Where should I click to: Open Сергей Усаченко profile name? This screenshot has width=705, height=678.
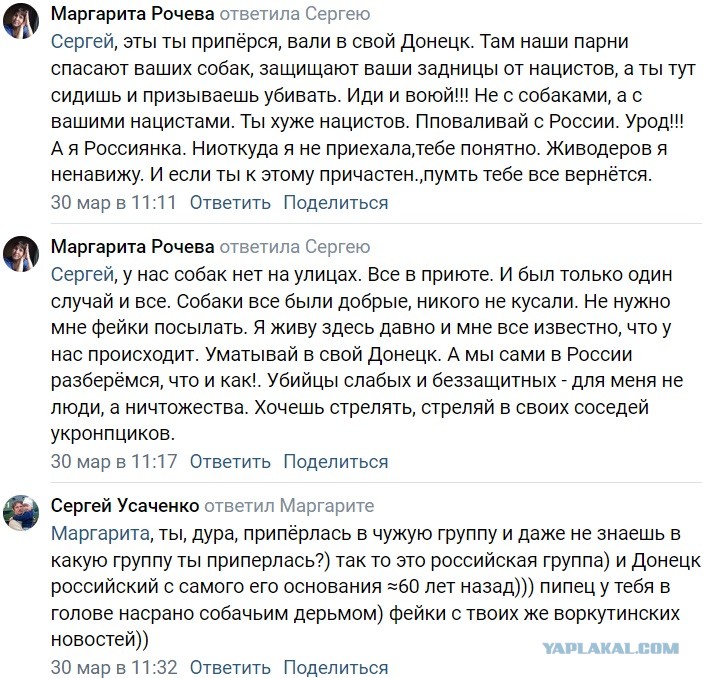(x=125, y=506)
